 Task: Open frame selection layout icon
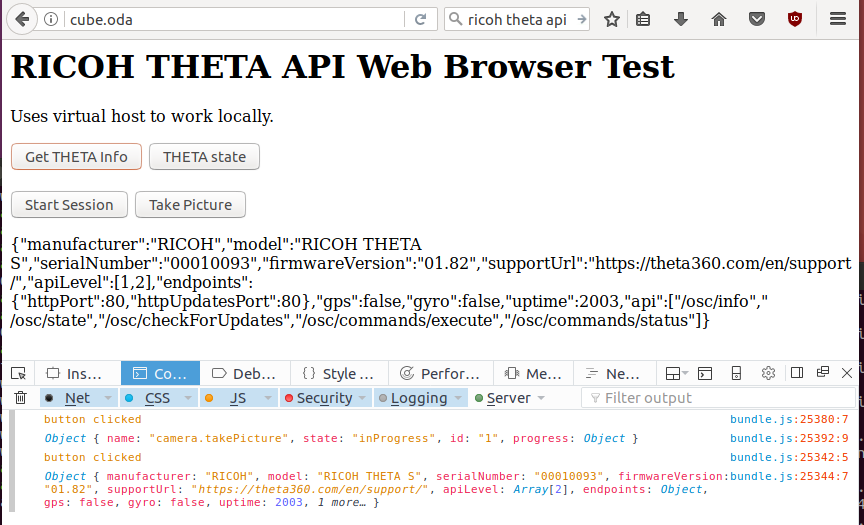[677, 374]
